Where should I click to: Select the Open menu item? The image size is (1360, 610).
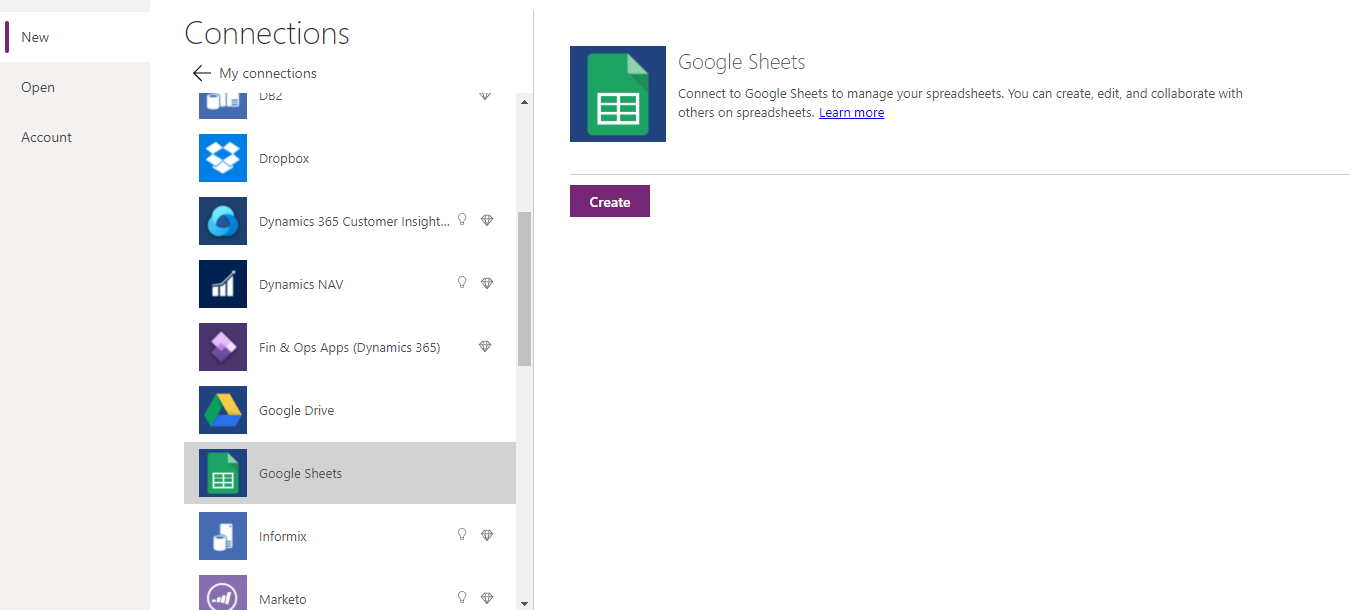75,87
